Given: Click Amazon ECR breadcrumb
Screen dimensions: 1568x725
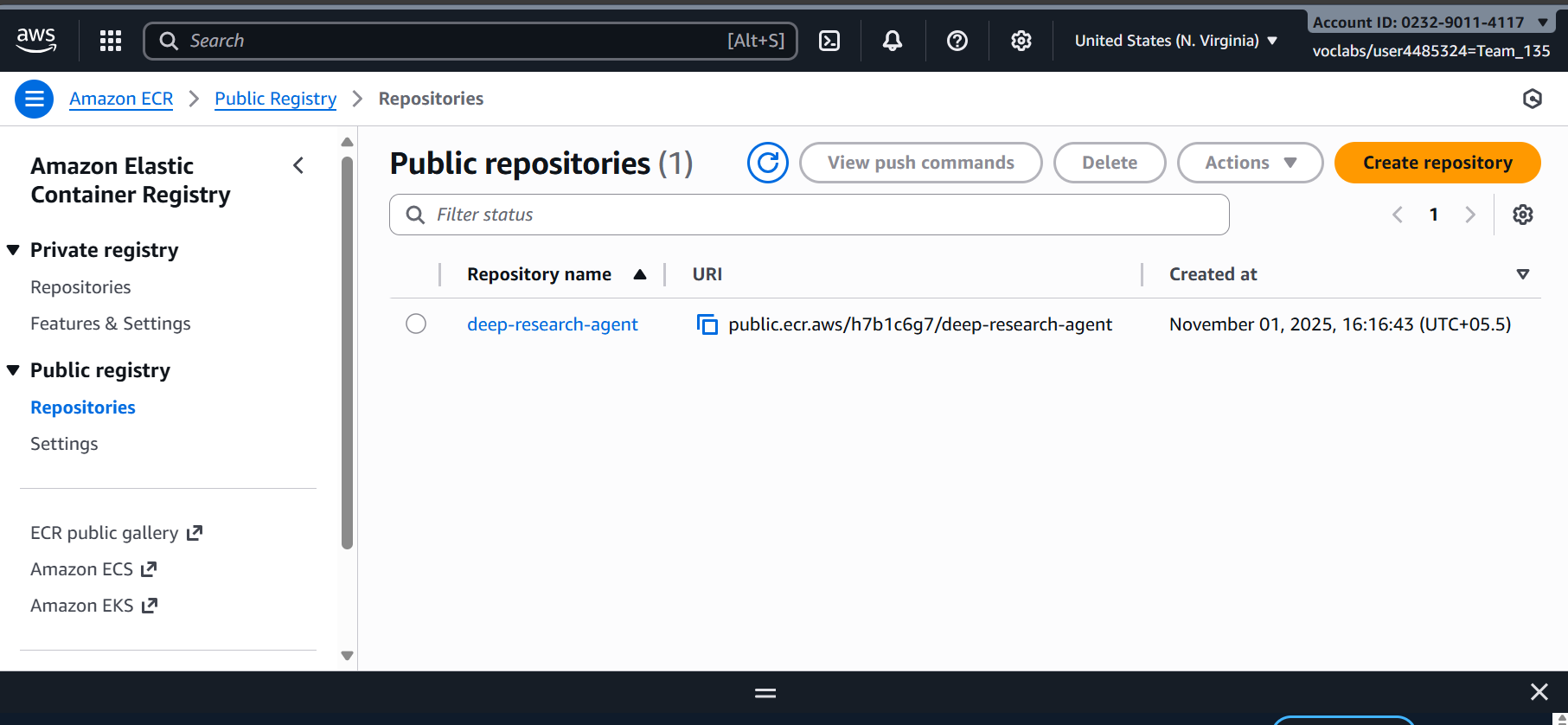Looking at the screenshot, I should (x=121, y=99).
